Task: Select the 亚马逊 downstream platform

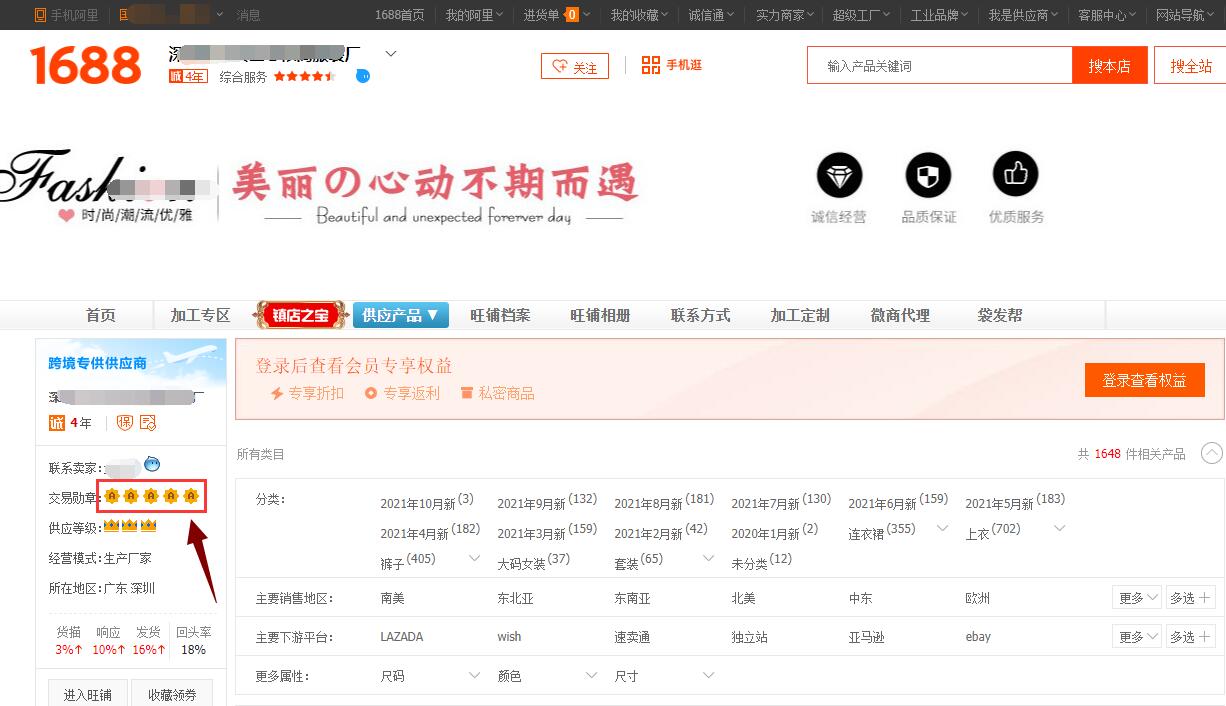Action: (x=866, y=636)
